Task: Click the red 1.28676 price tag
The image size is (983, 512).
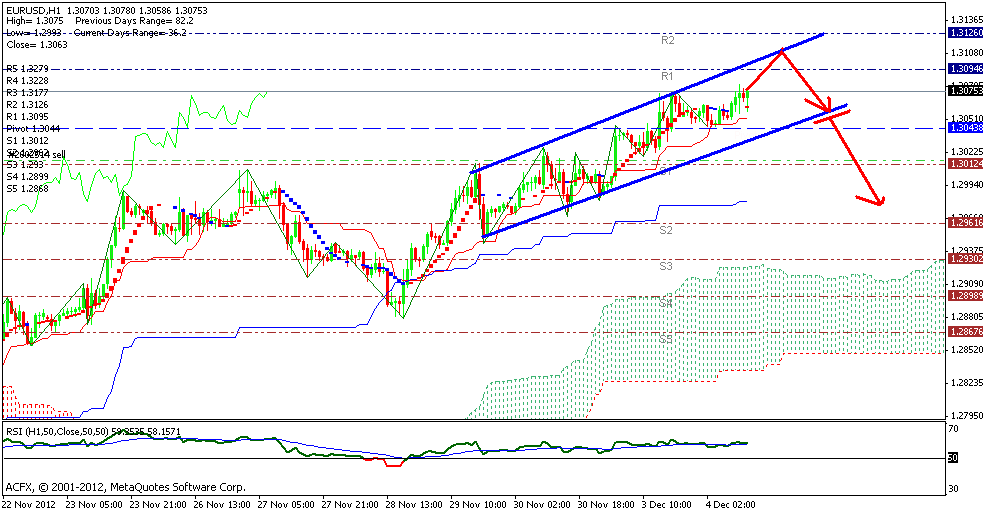Action: [965, 332]
